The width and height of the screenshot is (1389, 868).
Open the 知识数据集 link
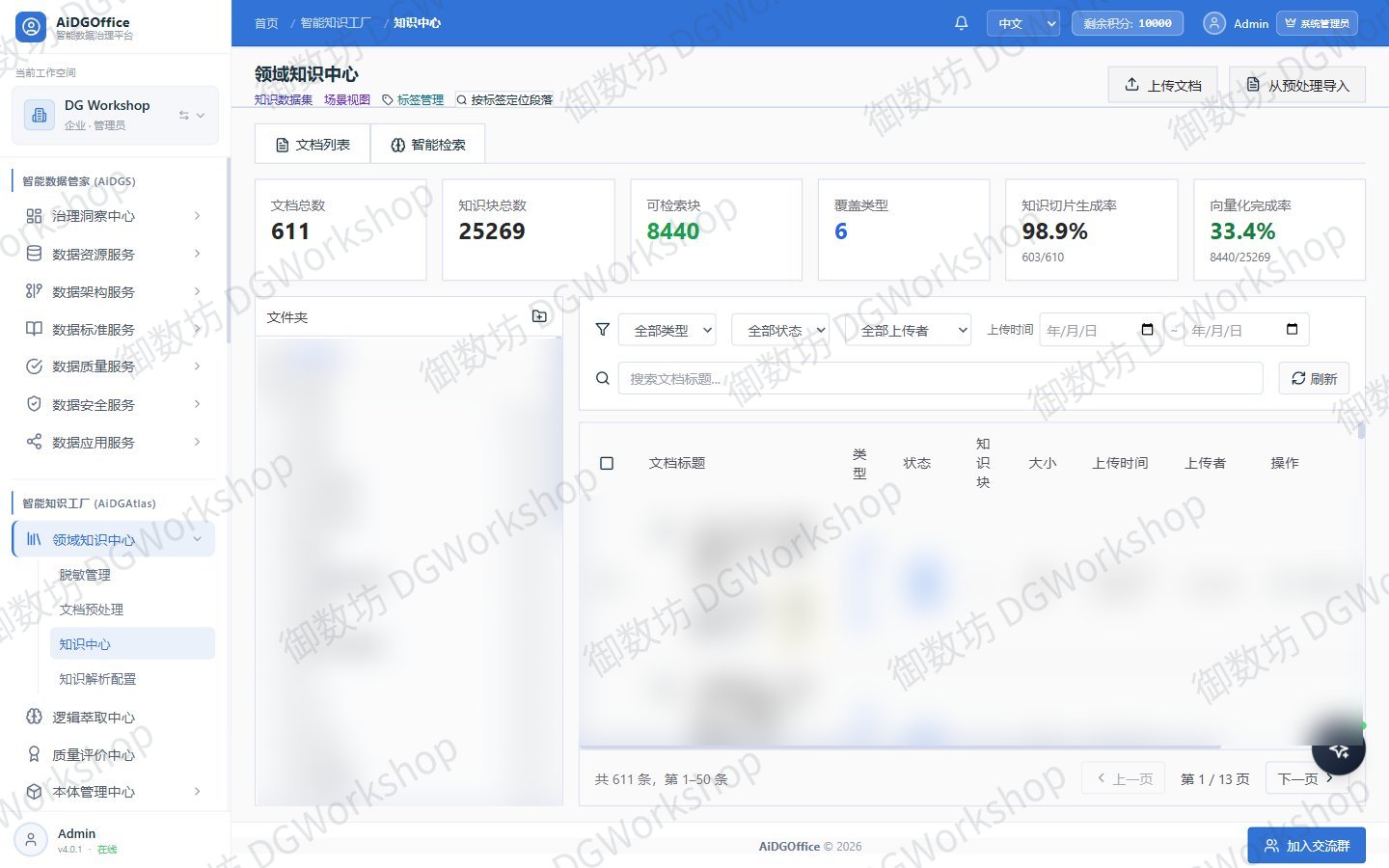[284, 99]
